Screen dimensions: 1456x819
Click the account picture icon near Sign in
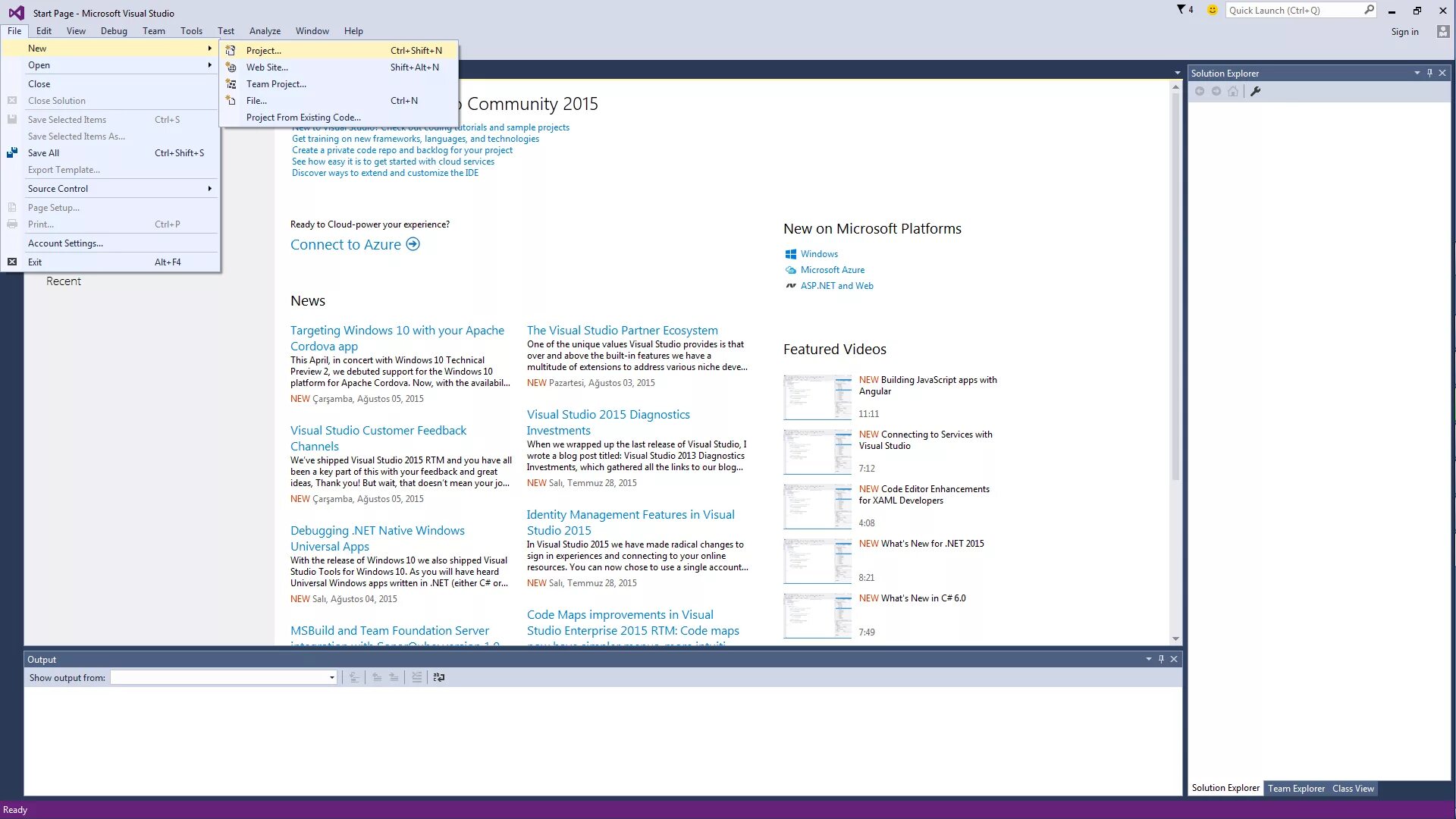1442,31
